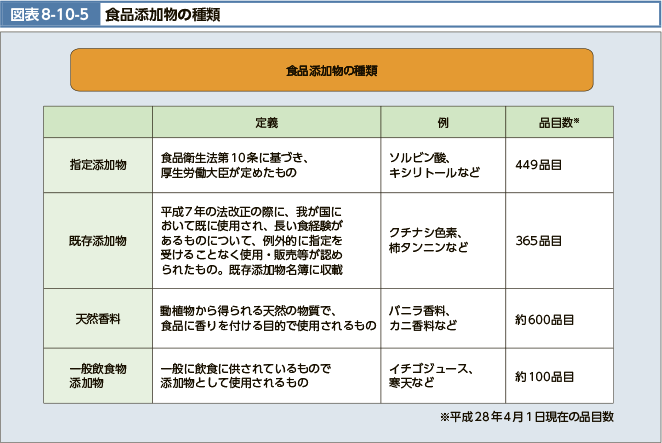The width and height of the screenshot is (662, 443).
Task: Select the definition starting with 一般に飲食に供されている
Action: [x=246, y=376]
